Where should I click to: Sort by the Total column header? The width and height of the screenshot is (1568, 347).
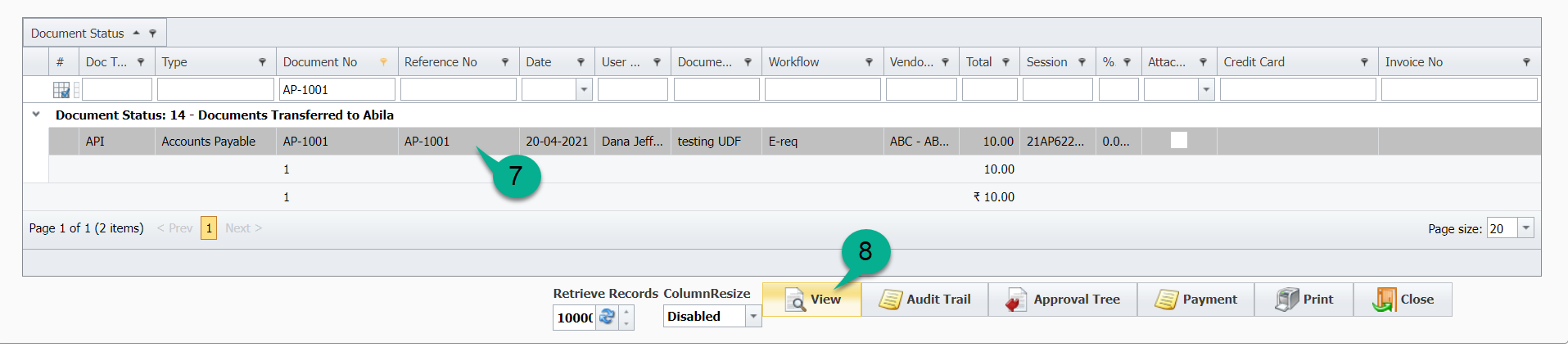coord(978,62)
